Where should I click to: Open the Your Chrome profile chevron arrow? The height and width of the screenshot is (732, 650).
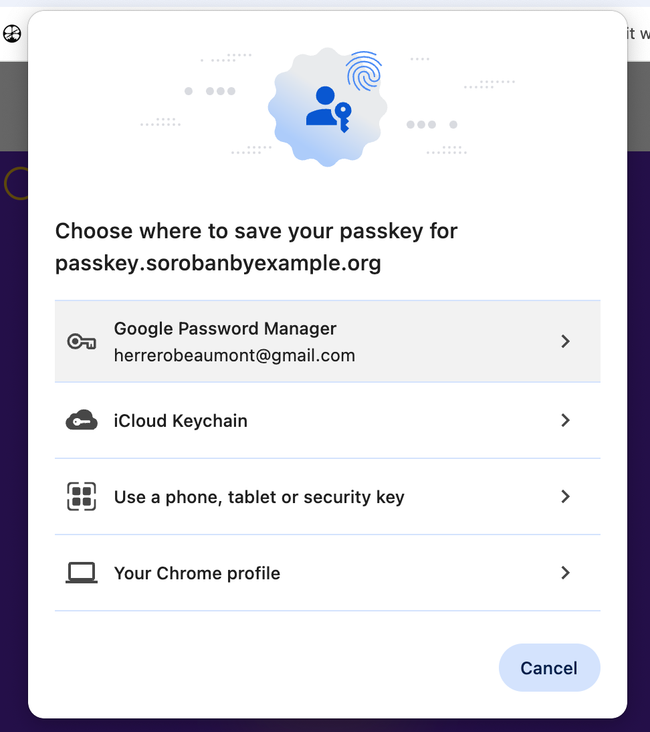(x=565, y=573)
